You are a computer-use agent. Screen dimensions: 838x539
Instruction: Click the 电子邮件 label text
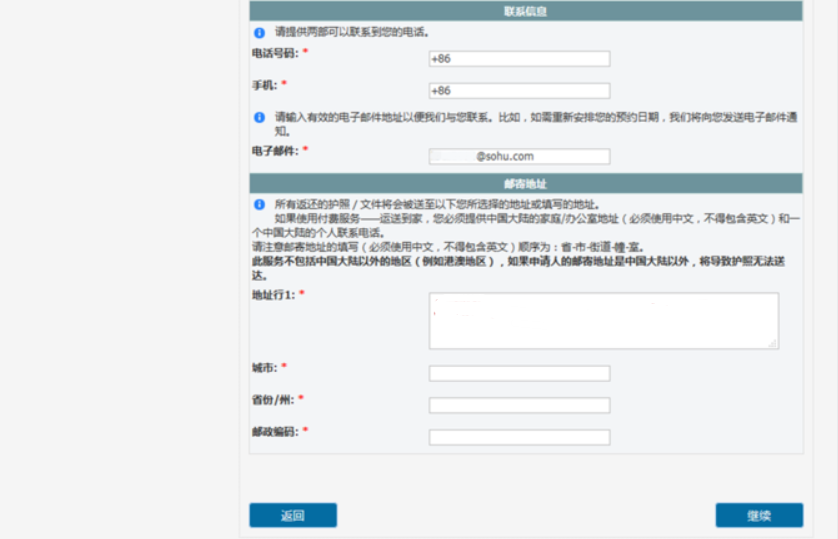point(274,150)
